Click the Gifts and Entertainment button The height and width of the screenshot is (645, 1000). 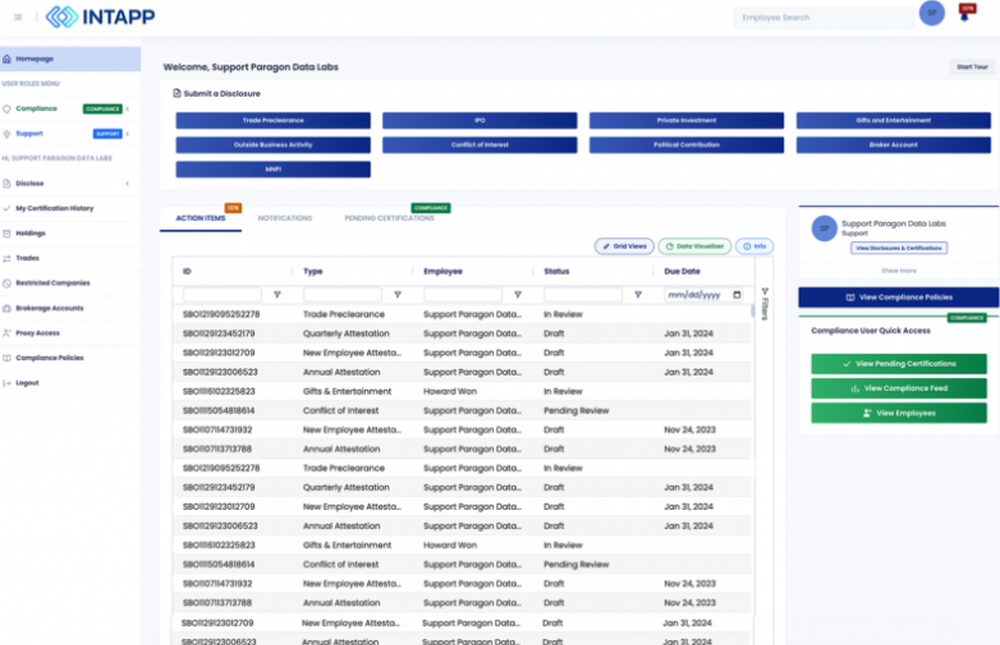click(893, 121)
